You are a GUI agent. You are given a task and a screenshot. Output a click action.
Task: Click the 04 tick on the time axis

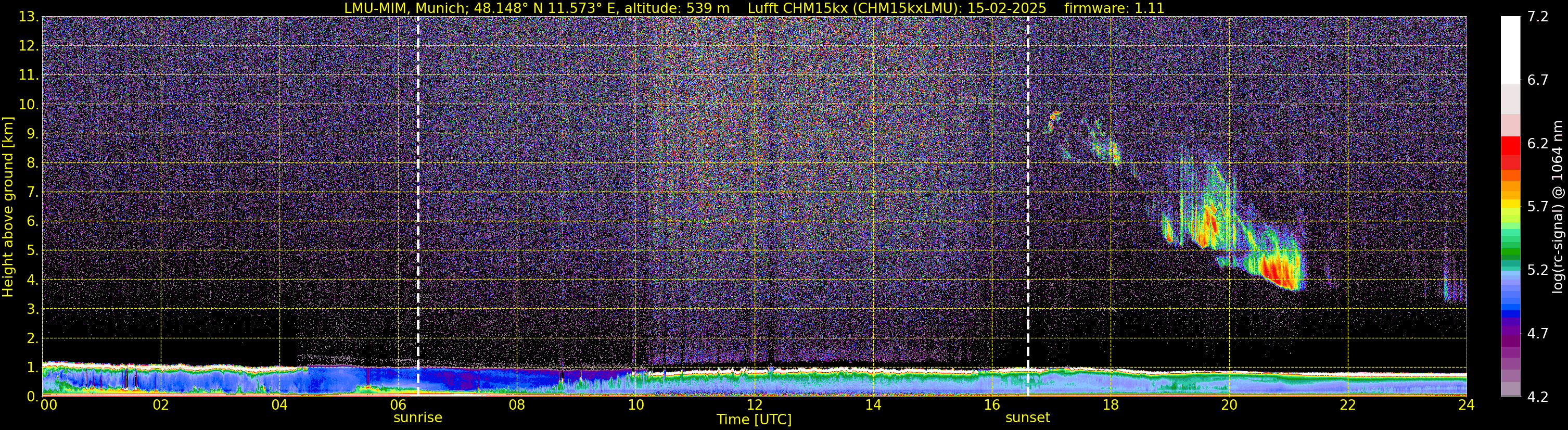tap(279, 405)
